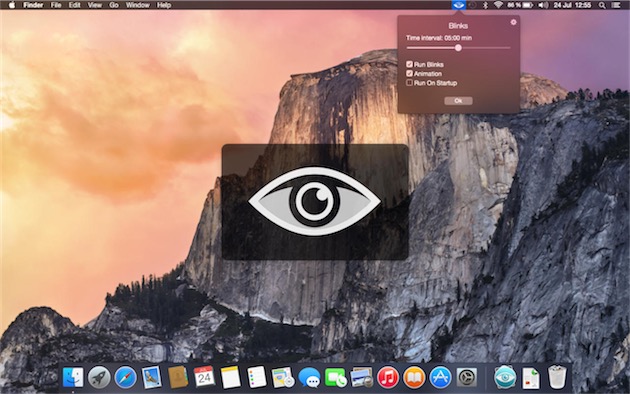This screenshot has width=630, height=394.
Task: Open the Spotlight search magnifier
Action: point(601,5)
